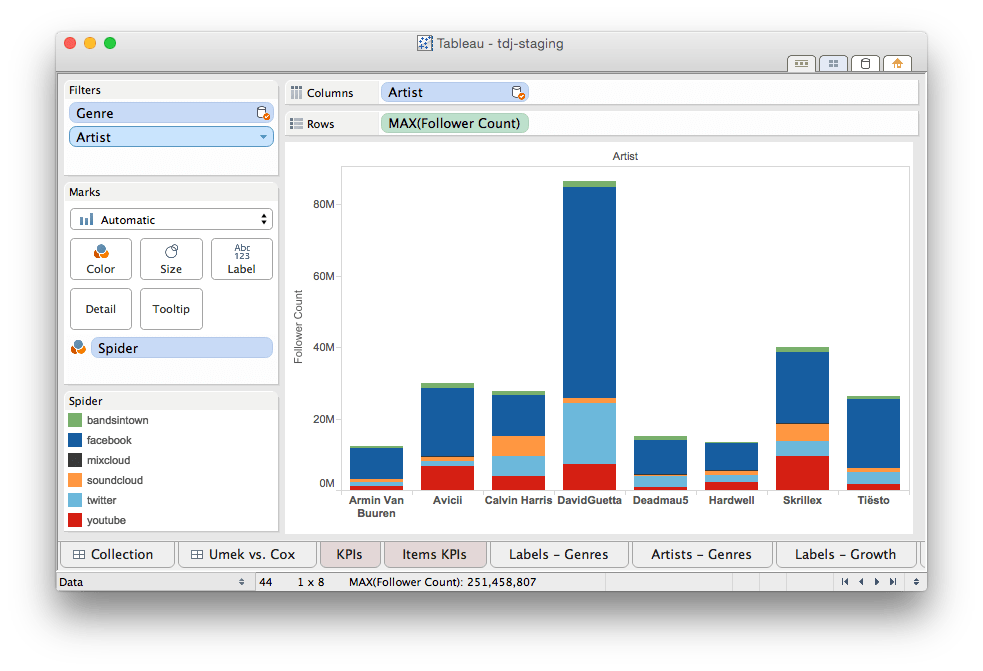Click the Tooltip marks button
983x671 pixels.
[171, 309]
